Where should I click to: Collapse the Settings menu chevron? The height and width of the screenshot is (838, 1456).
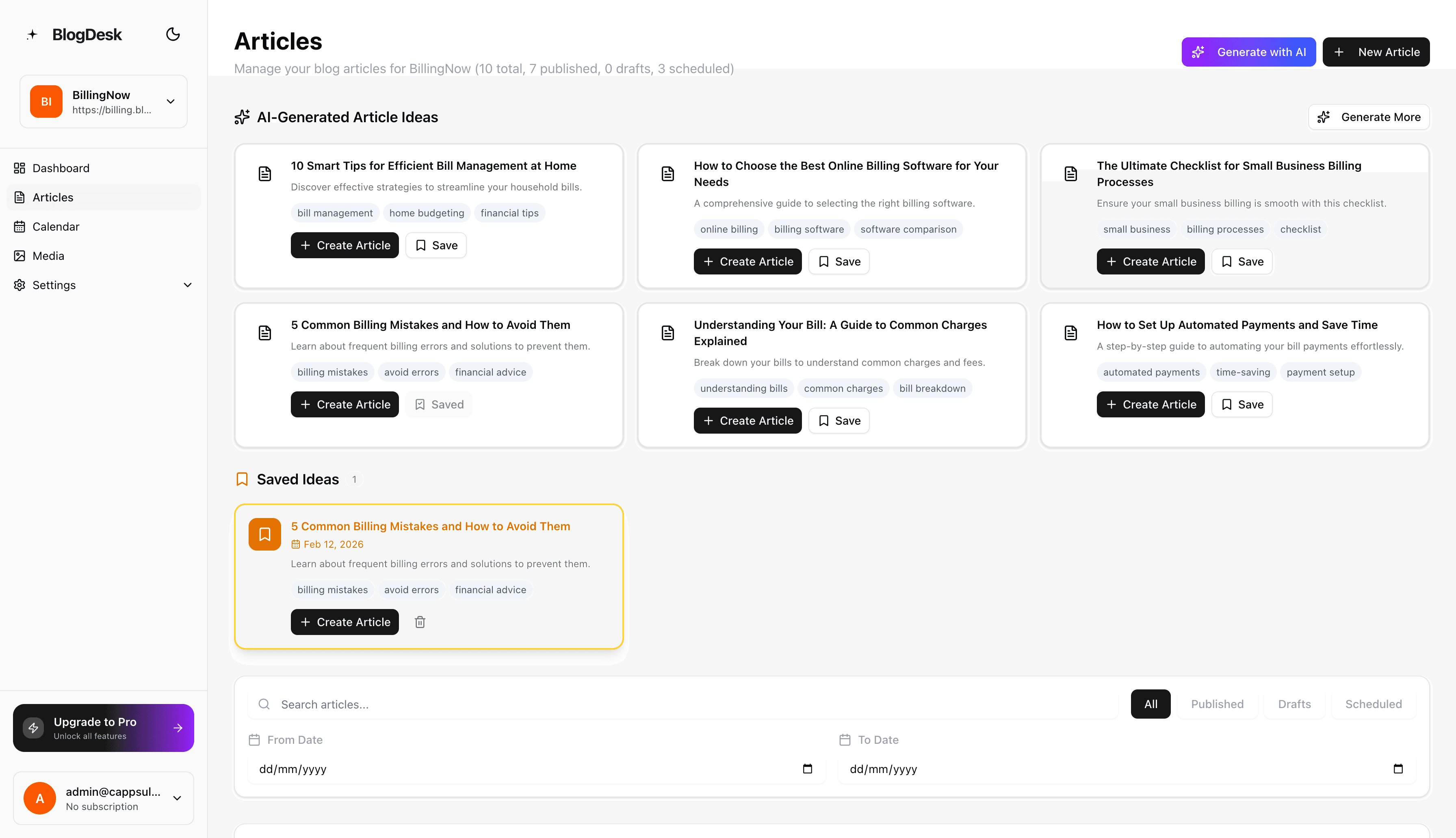[x=187, y=285]
